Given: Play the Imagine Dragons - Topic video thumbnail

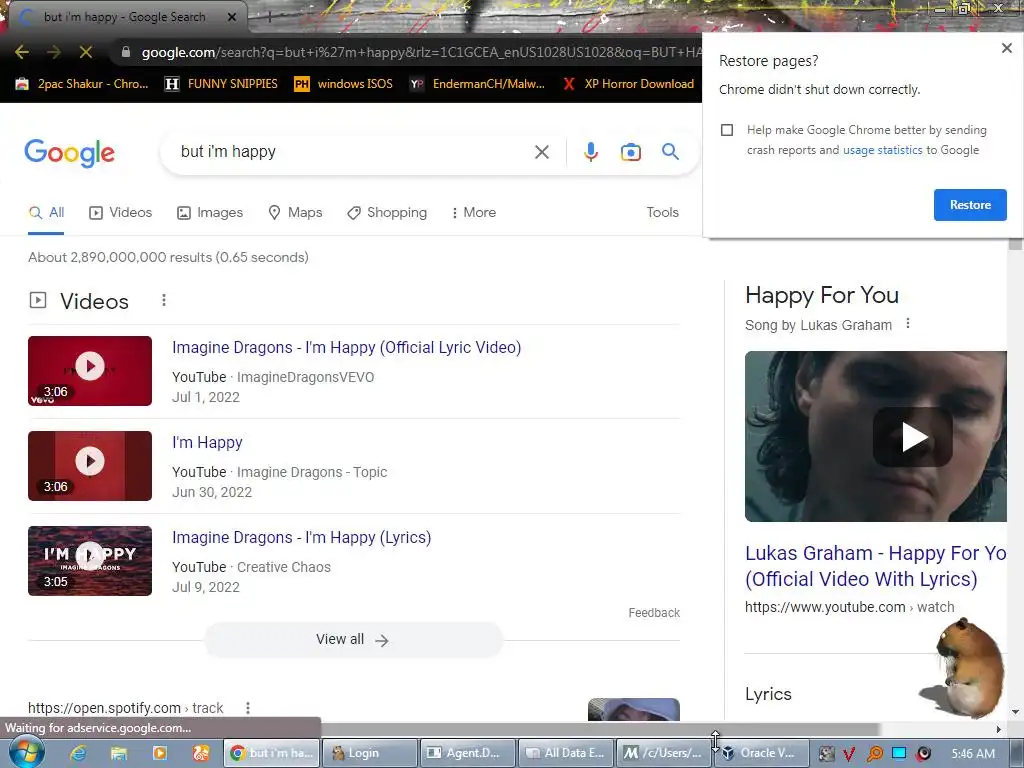Looking at the screenshot, I should [x=90, y=466].
